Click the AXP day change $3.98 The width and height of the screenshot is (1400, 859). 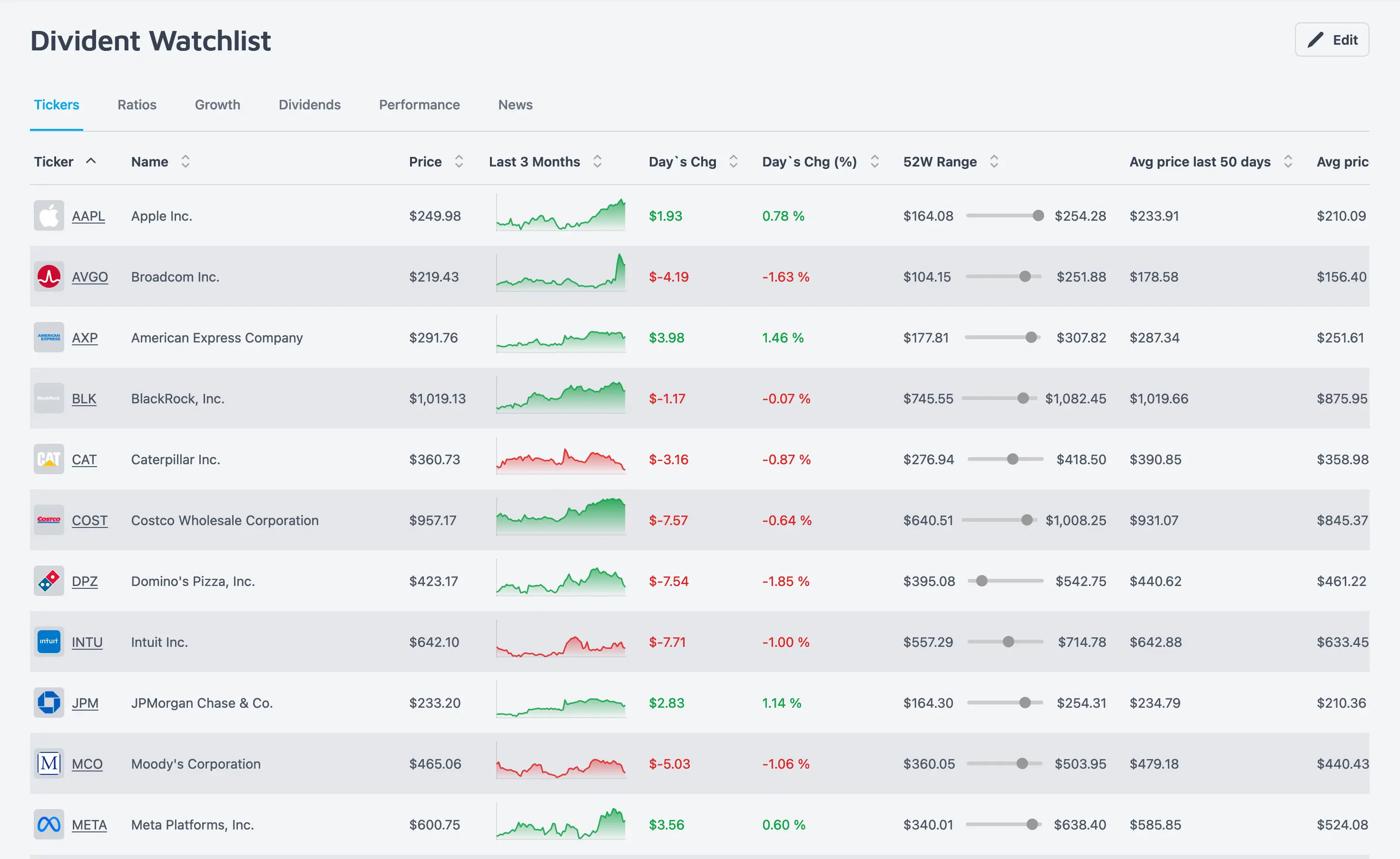[666, 338]
